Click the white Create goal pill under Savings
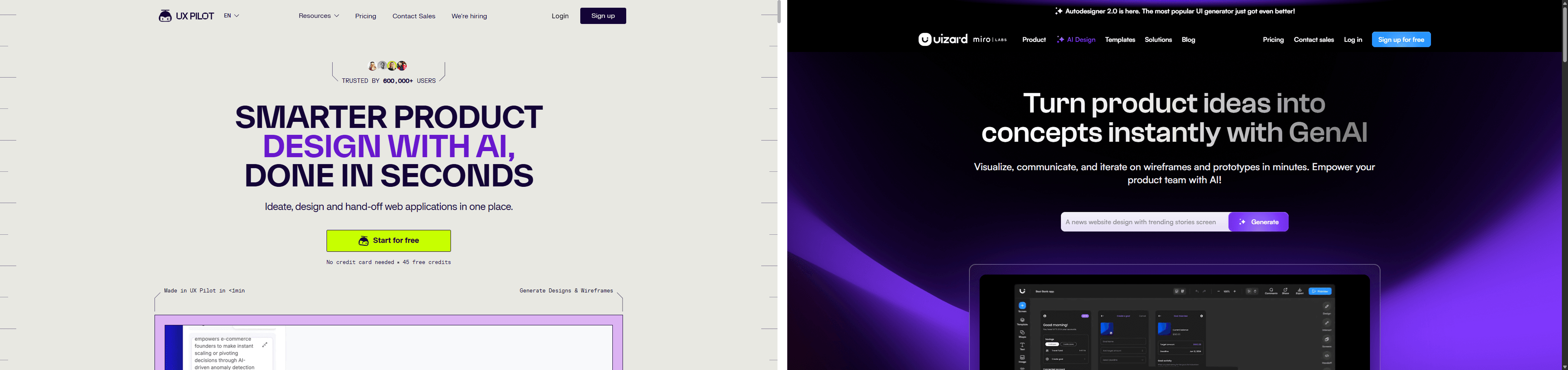This screenshot has height=370, width=1568. (1052, 344)
